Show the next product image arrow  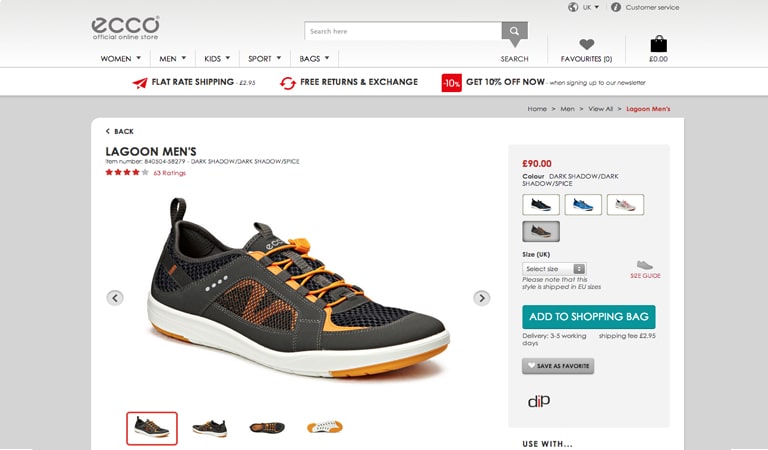[x=481, y=298]
